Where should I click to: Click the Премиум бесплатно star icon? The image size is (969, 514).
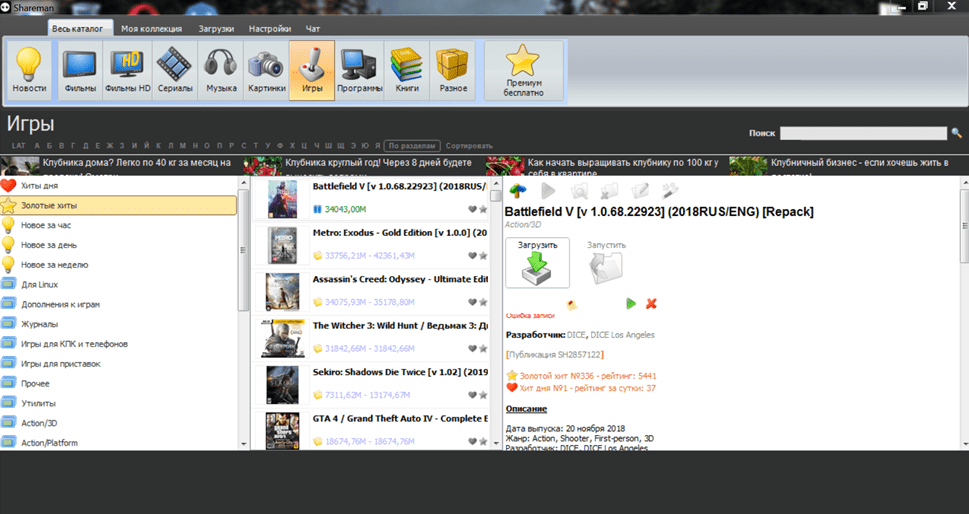tap(524, 70)
